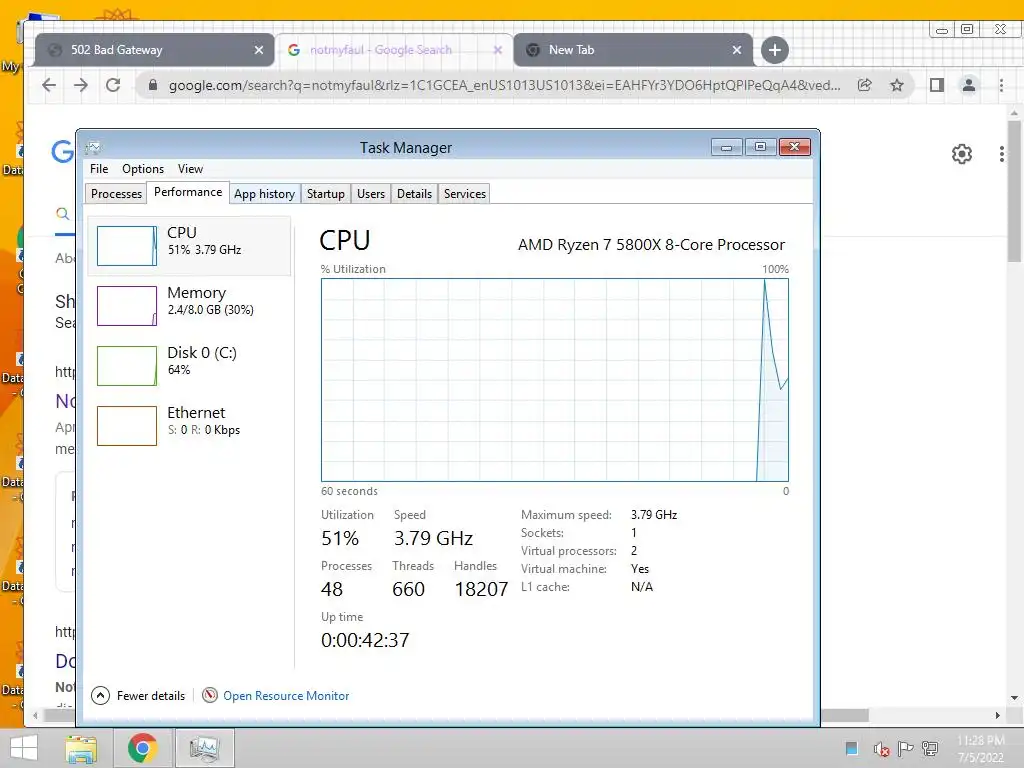This screenshot has width=1024, height=768.
Task: Select the Performance tab
Action: (x=188, y=192)
